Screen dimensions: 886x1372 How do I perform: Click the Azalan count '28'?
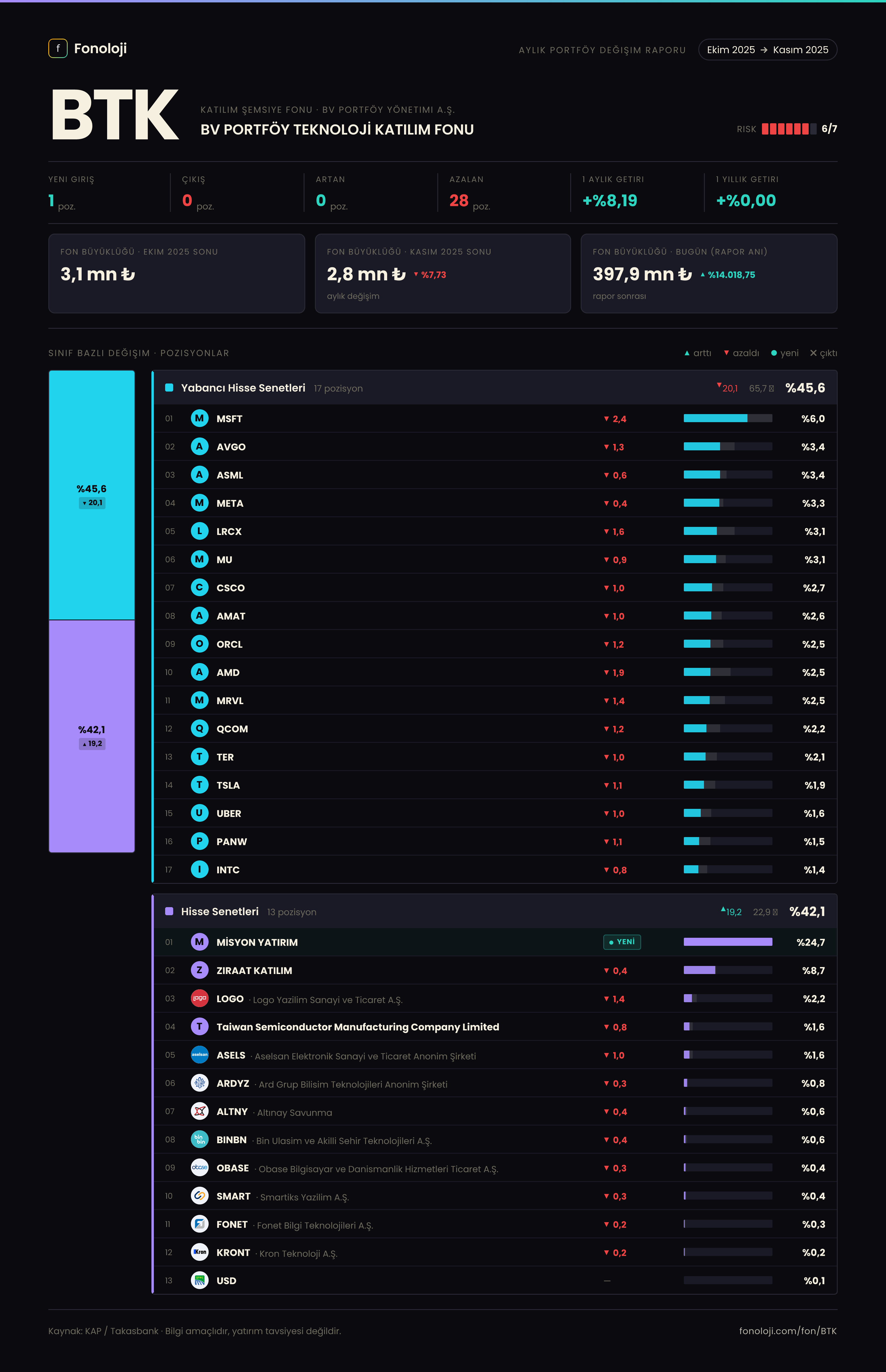(x=459, y=201)
